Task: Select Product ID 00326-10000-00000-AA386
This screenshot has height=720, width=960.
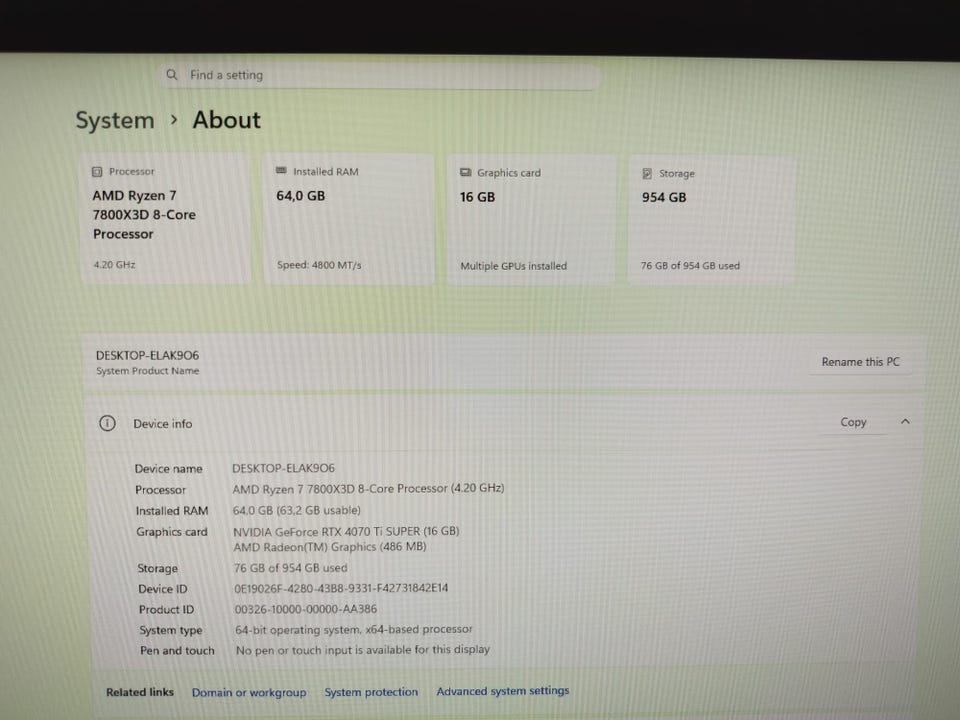Action: click(x=306, y=609)
